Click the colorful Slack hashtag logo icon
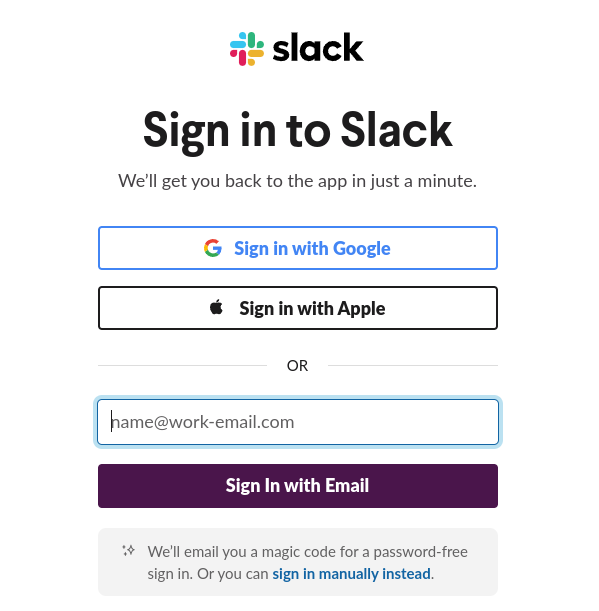Screen dimensions: 599x611 point(247,49)
